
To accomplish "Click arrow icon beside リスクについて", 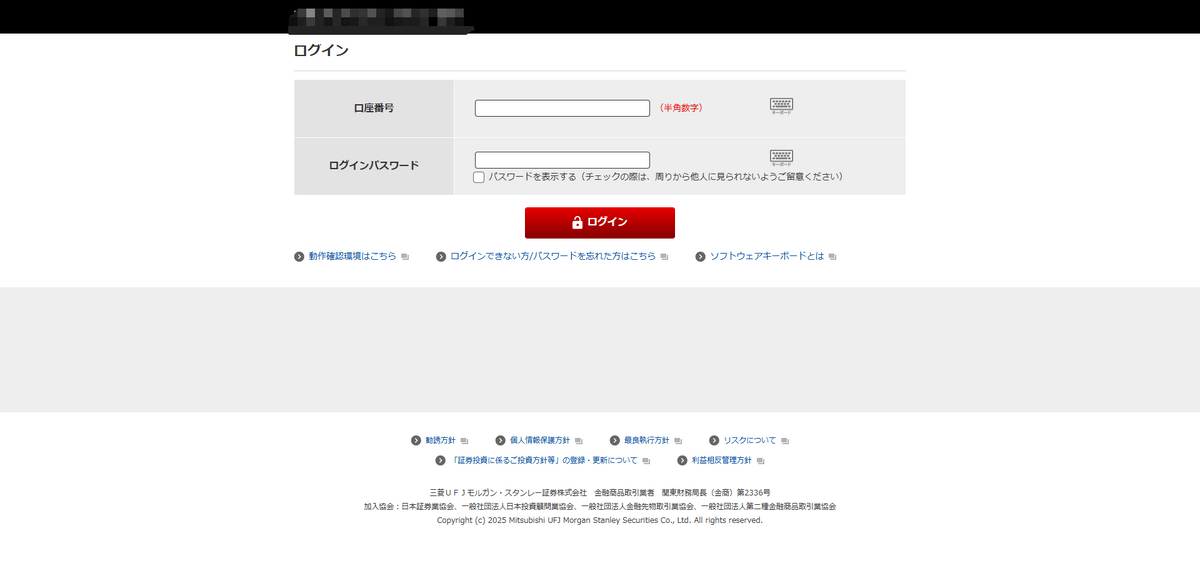I will 714,440.
